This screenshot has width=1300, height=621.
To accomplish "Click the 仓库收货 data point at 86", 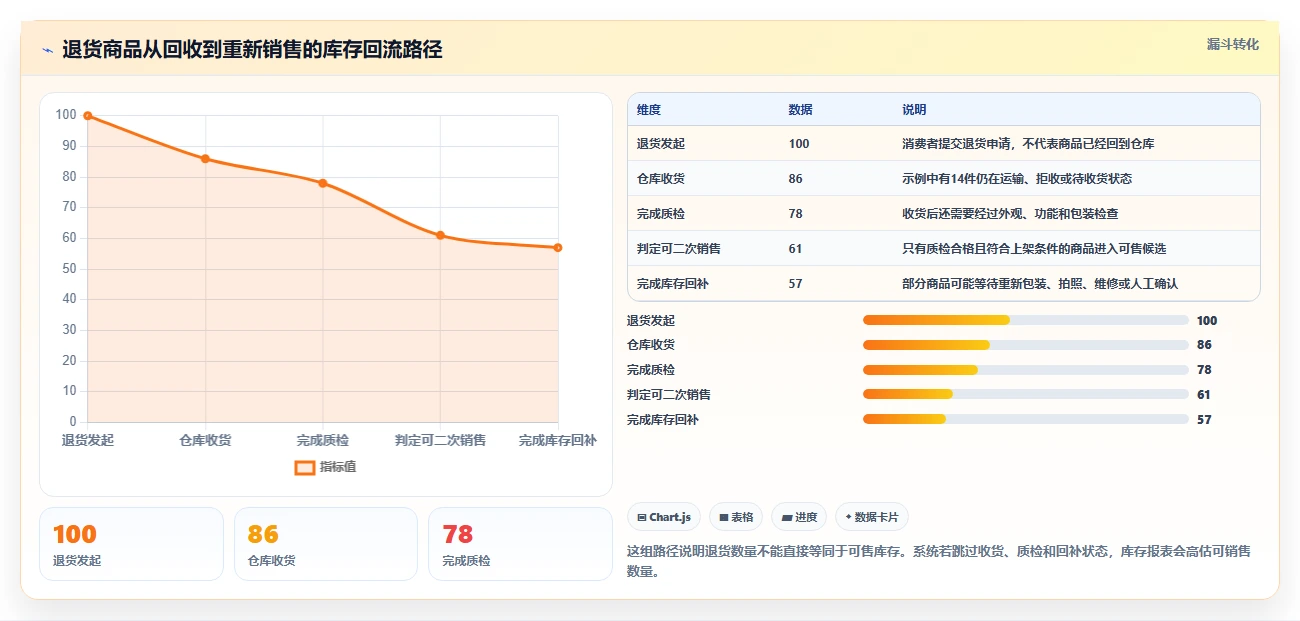I will coord(205,159).
